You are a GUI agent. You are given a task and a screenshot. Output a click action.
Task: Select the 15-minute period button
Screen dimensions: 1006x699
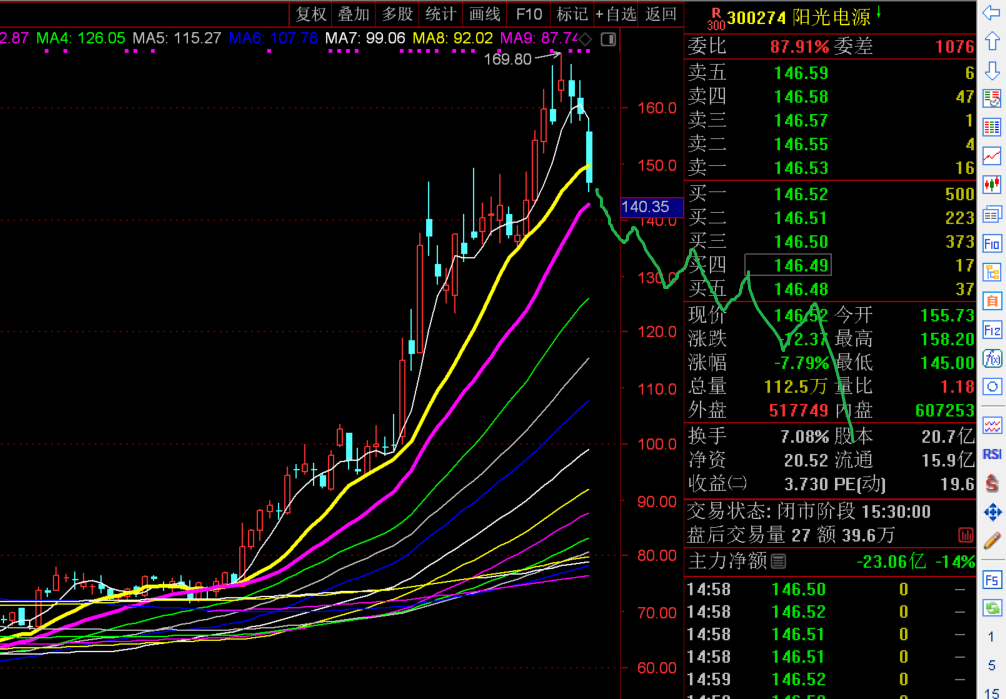point(992,693)
